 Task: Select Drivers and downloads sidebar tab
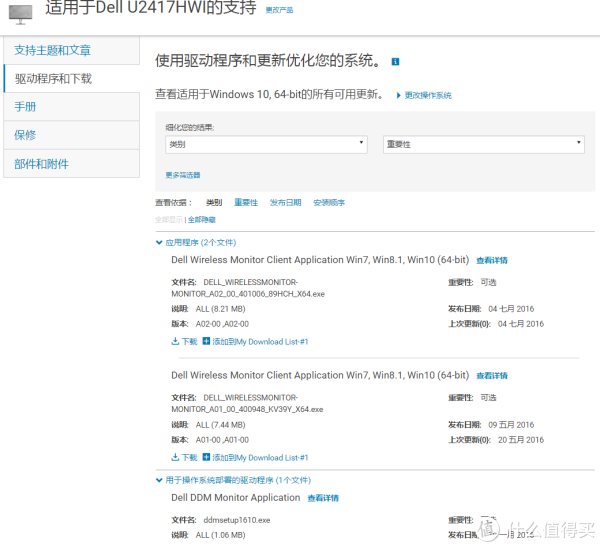click(x=72, y=78)
